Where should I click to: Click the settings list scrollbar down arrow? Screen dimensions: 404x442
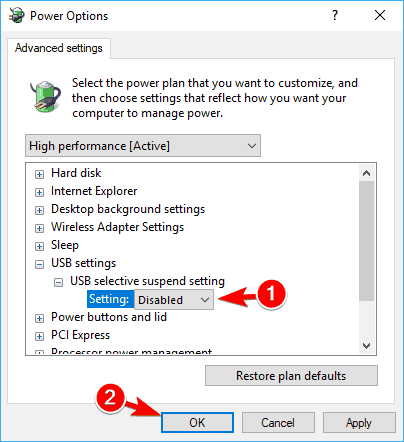[367, 346]
